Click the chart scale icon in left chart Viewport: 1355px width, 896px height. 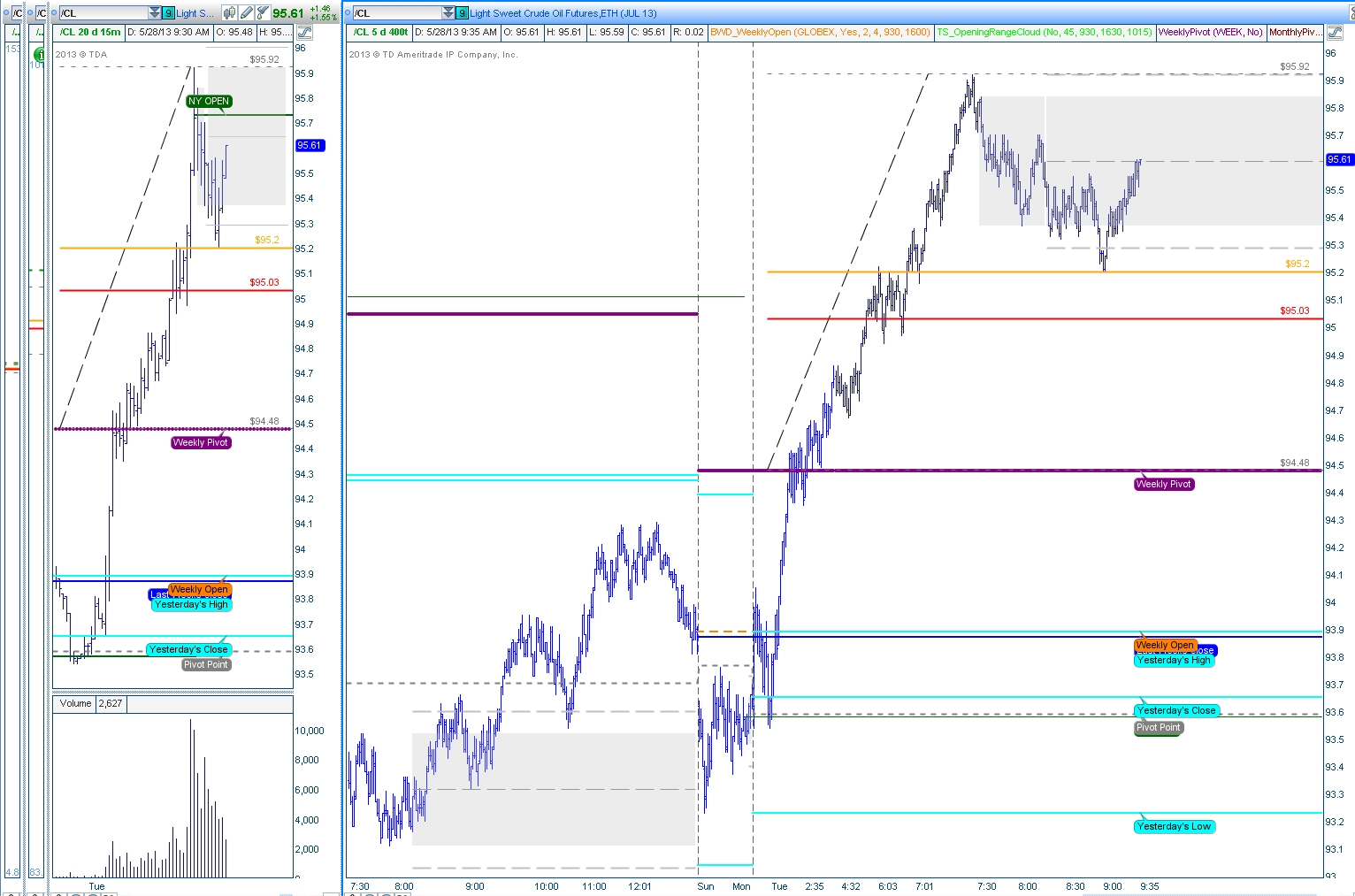(x=304, y=33)
